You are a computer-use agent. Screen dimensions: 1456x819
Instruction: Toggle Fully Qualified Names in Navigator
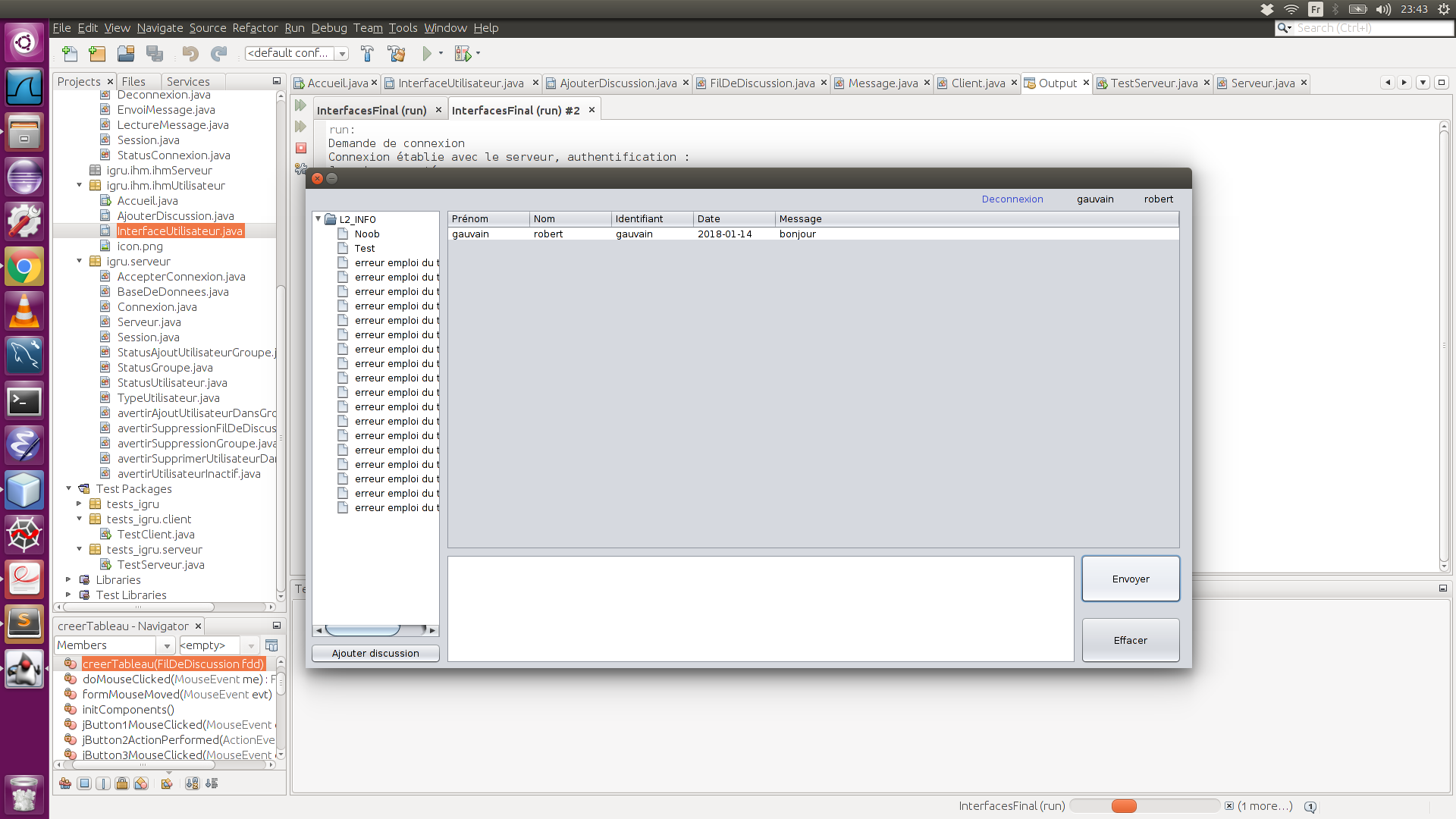(x=167, y=783)
